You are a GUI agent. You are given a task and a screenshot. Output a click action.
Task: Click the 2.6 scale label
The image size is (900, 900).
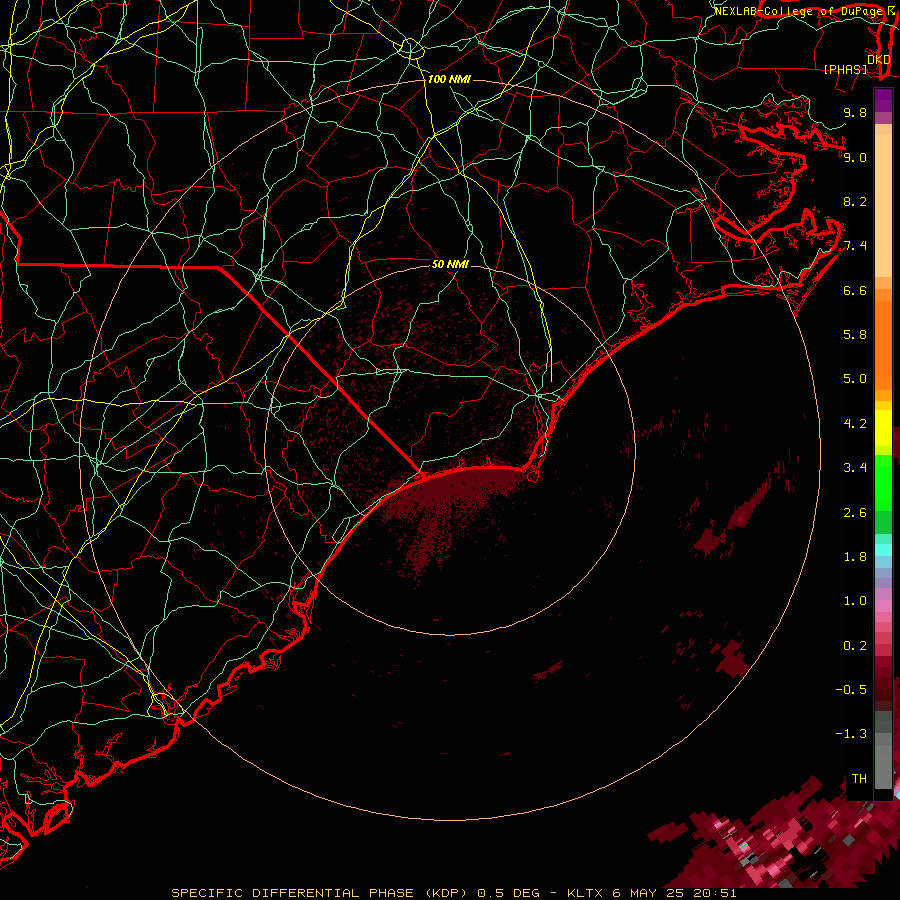coord(855,513)
